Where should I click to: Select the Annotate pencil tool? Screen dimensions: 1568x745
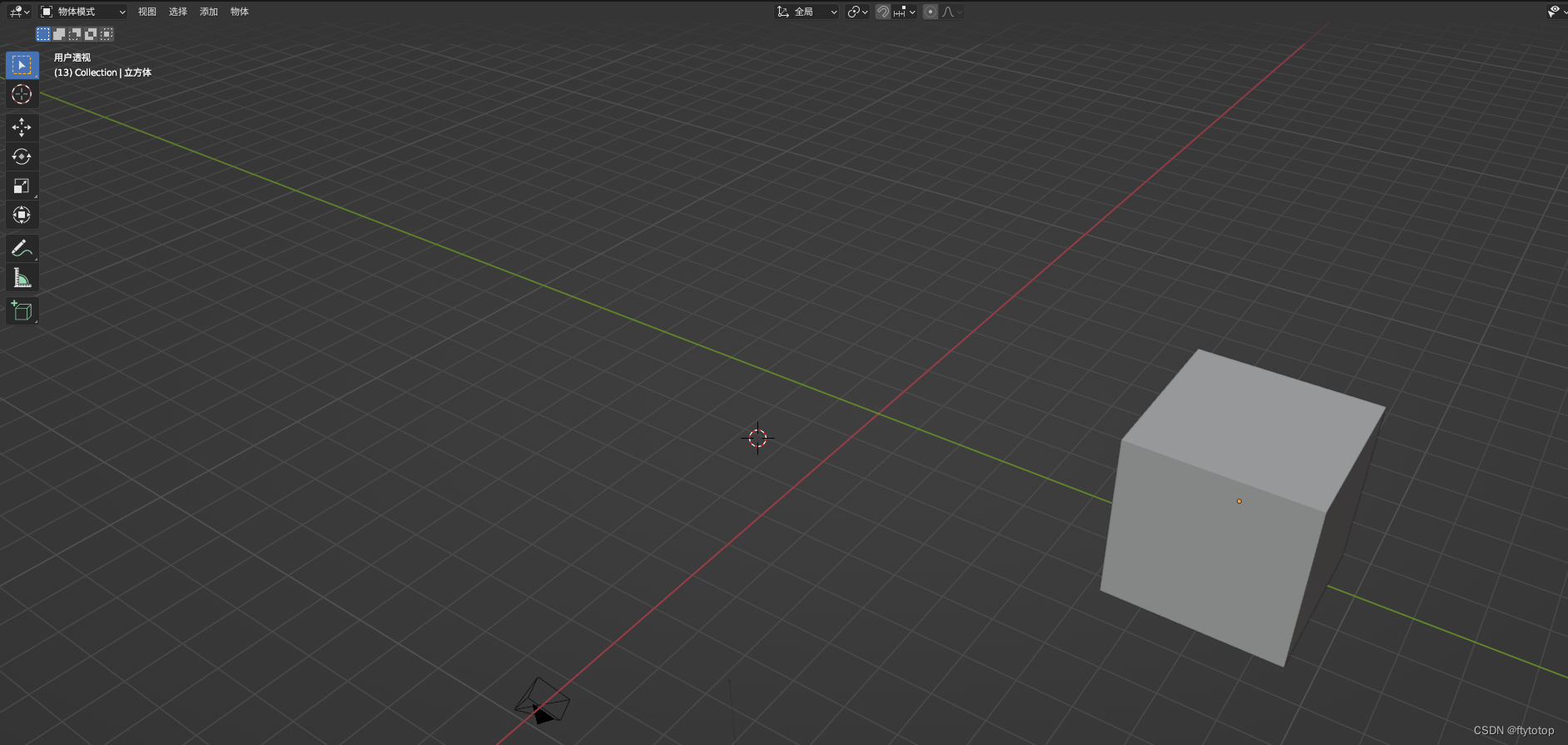click(22, 248)
